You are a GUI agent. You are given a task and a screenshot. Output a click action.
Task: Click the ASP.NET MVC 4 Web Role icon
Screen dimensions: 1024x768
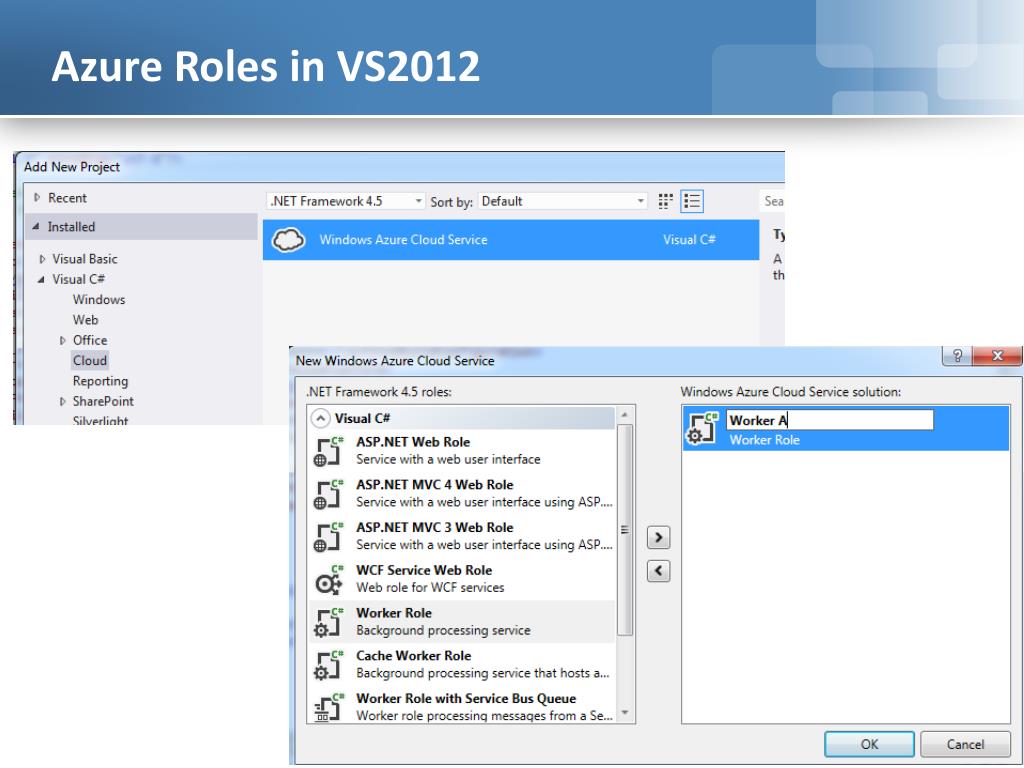pyautogui.click(x=328, y=494)
